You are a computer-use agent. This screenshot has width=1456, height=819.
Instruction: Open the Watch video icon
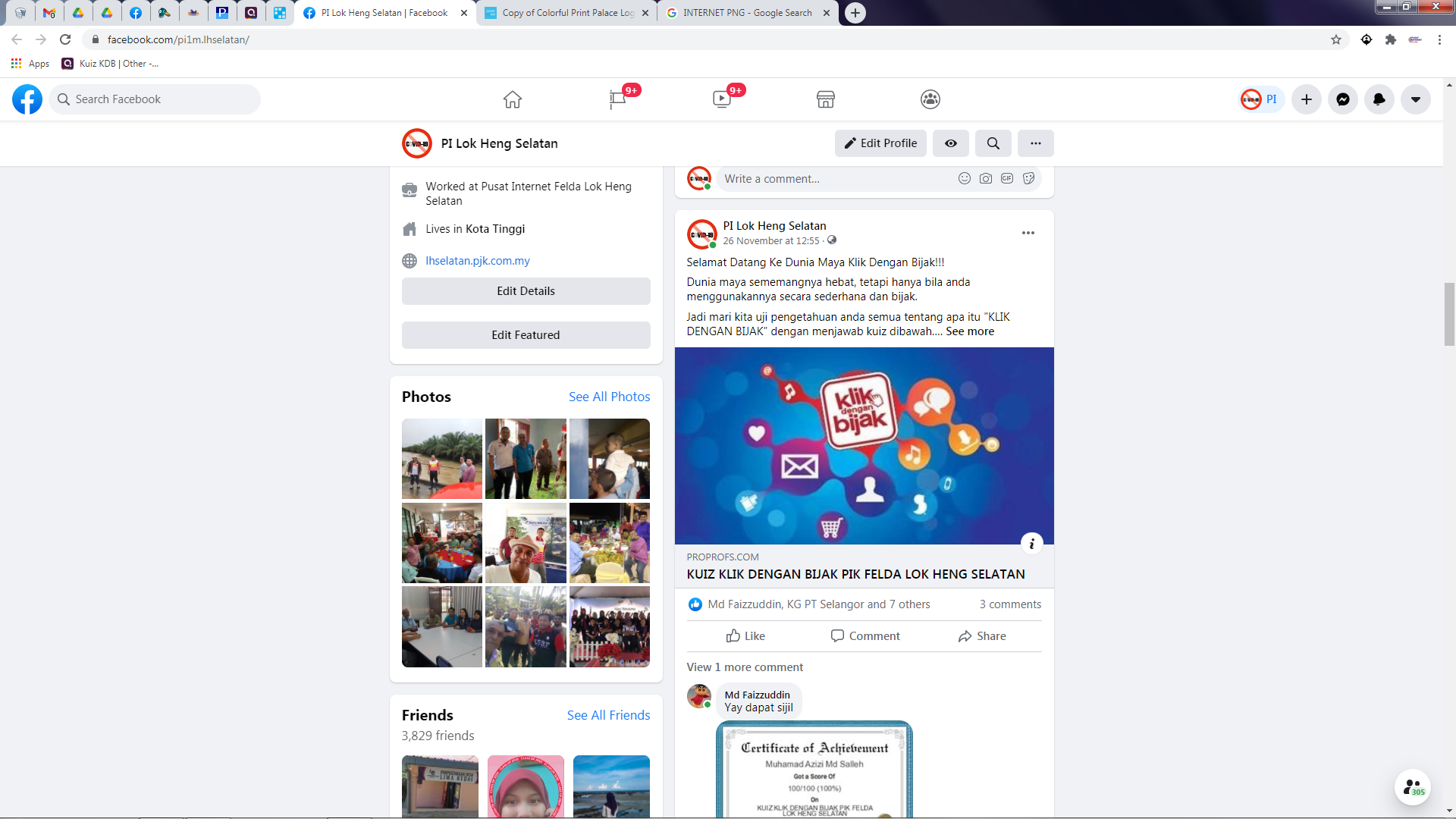coord(721,99)
